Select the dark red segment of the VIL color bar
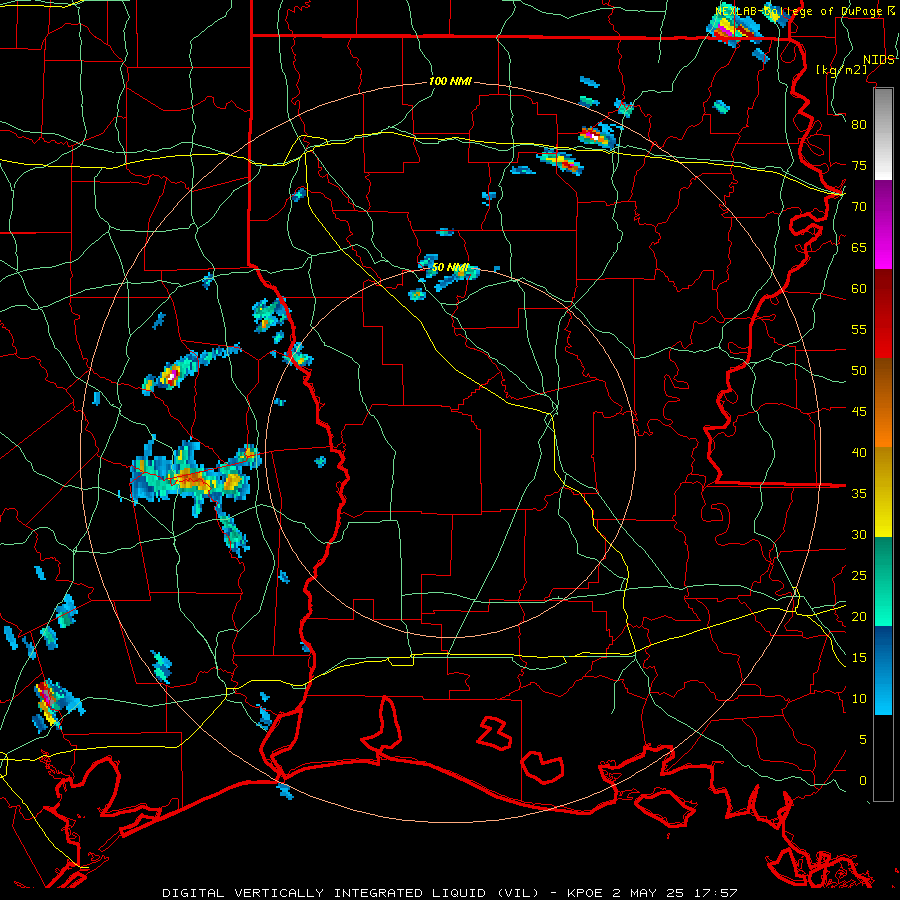The width and height of the screenshot is (900, 900). click(x=883, y=314)
